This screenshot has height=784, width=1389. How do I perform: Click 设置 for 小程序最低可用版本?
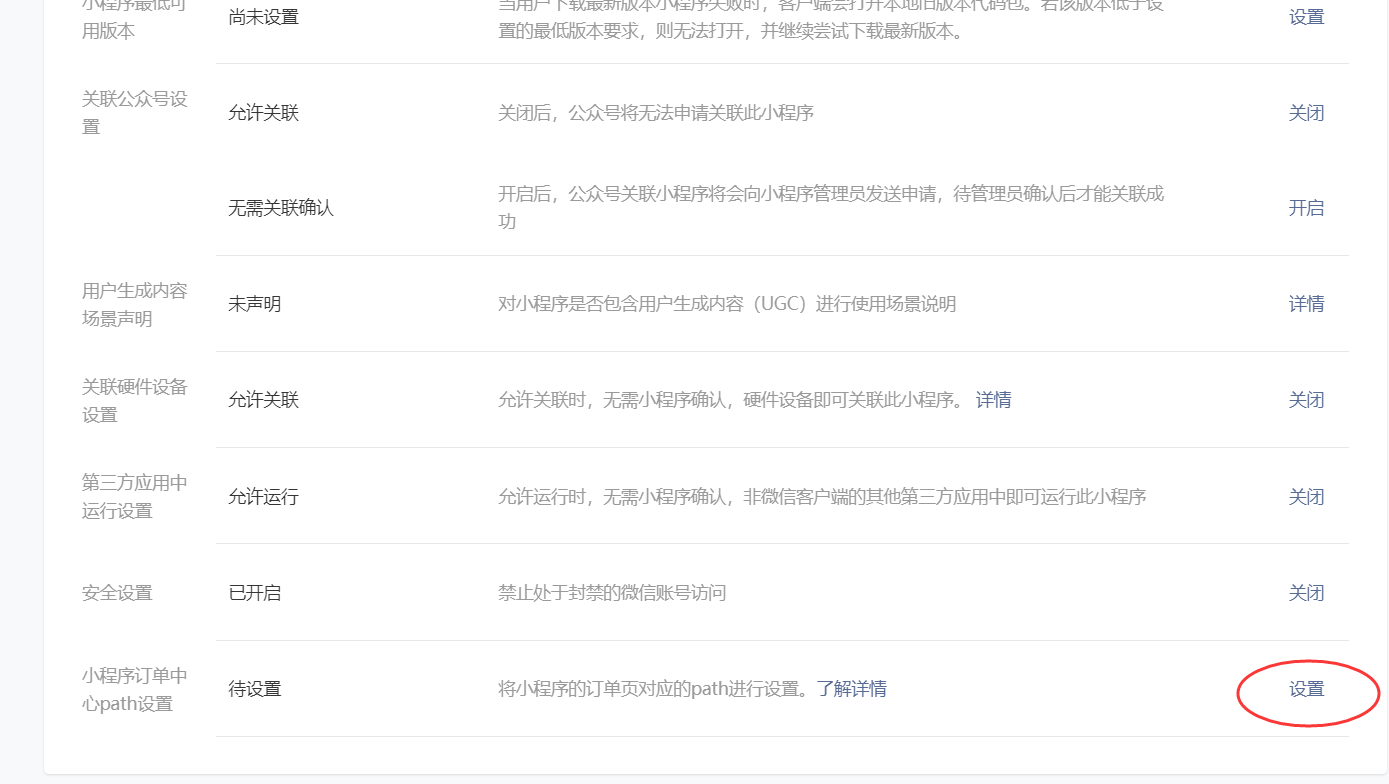[x=1306, y=17]
